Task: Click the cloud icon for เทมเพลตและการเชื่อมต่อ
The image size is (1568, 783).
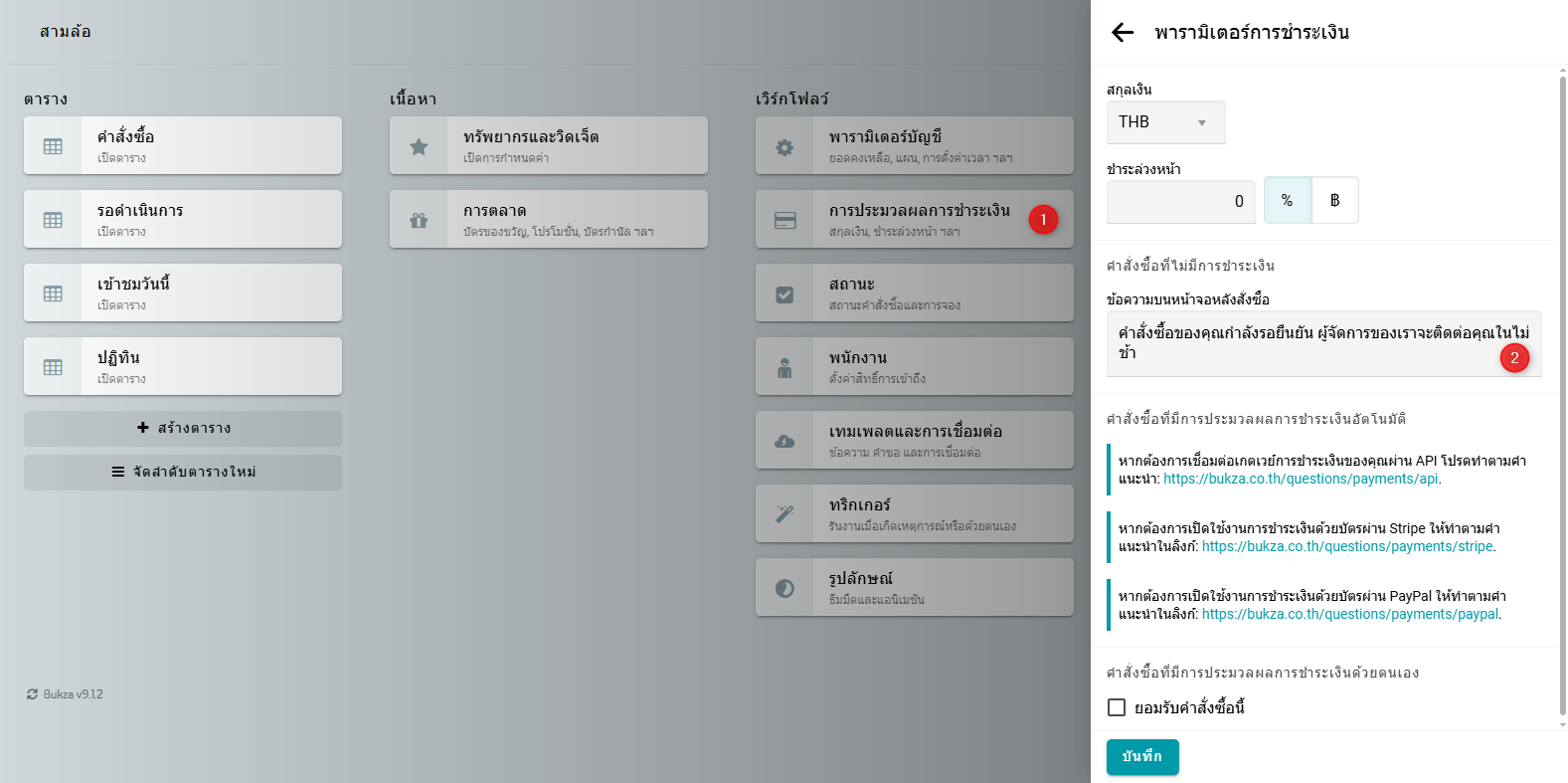Action: pyautogui.click(x=784, y=441)
